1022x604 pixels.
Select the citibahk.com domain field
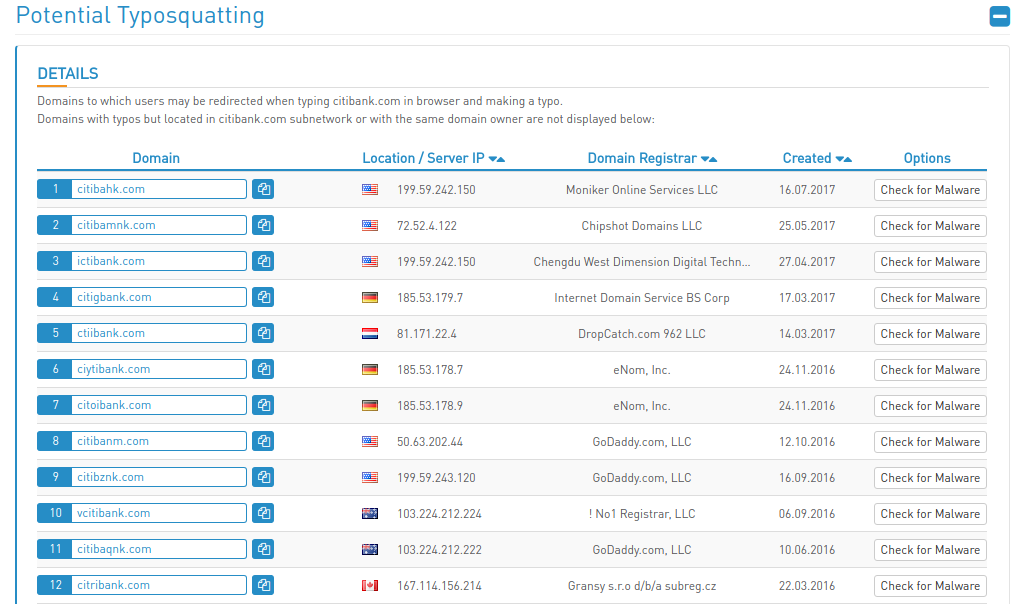(158, 189)
